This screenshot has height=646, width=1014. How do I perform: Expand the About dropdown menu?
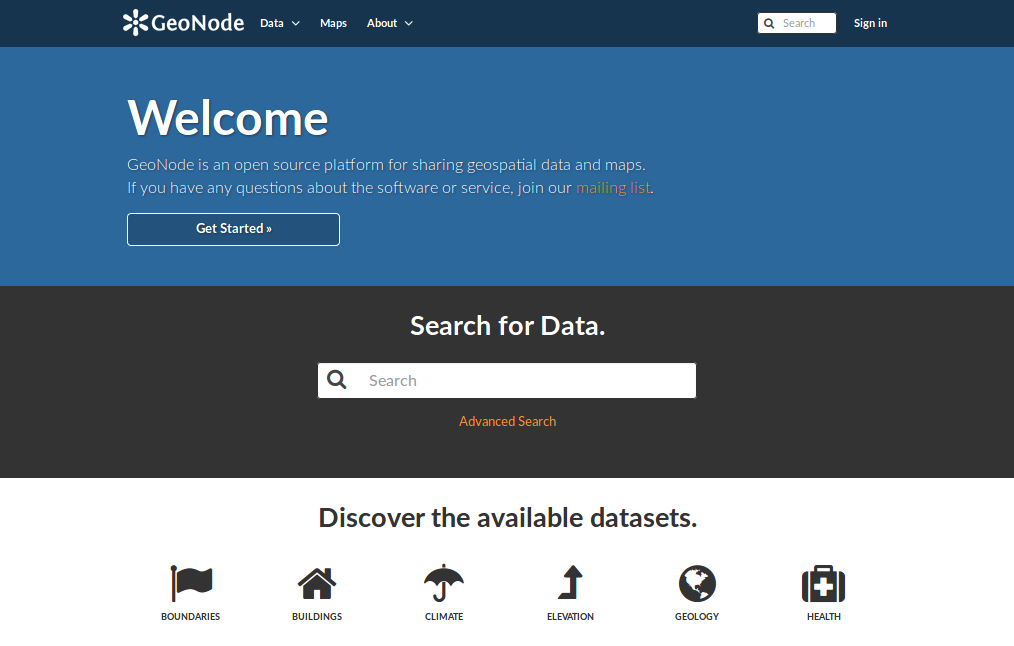(x=389, y=23)
